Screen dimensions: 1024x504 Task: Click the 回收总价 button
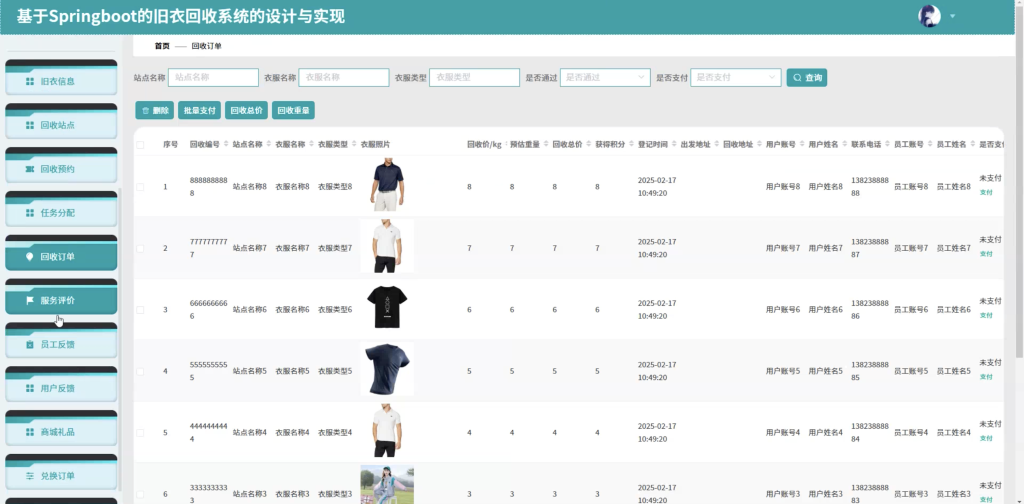tap(247, 111)
